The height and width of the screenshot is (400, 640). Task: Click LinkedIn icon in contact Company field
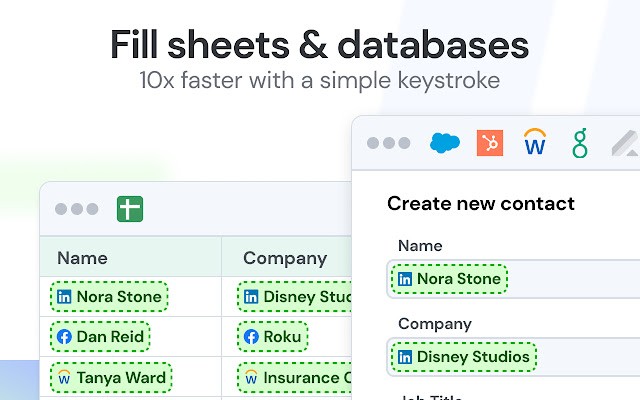[x=405, y=357]
